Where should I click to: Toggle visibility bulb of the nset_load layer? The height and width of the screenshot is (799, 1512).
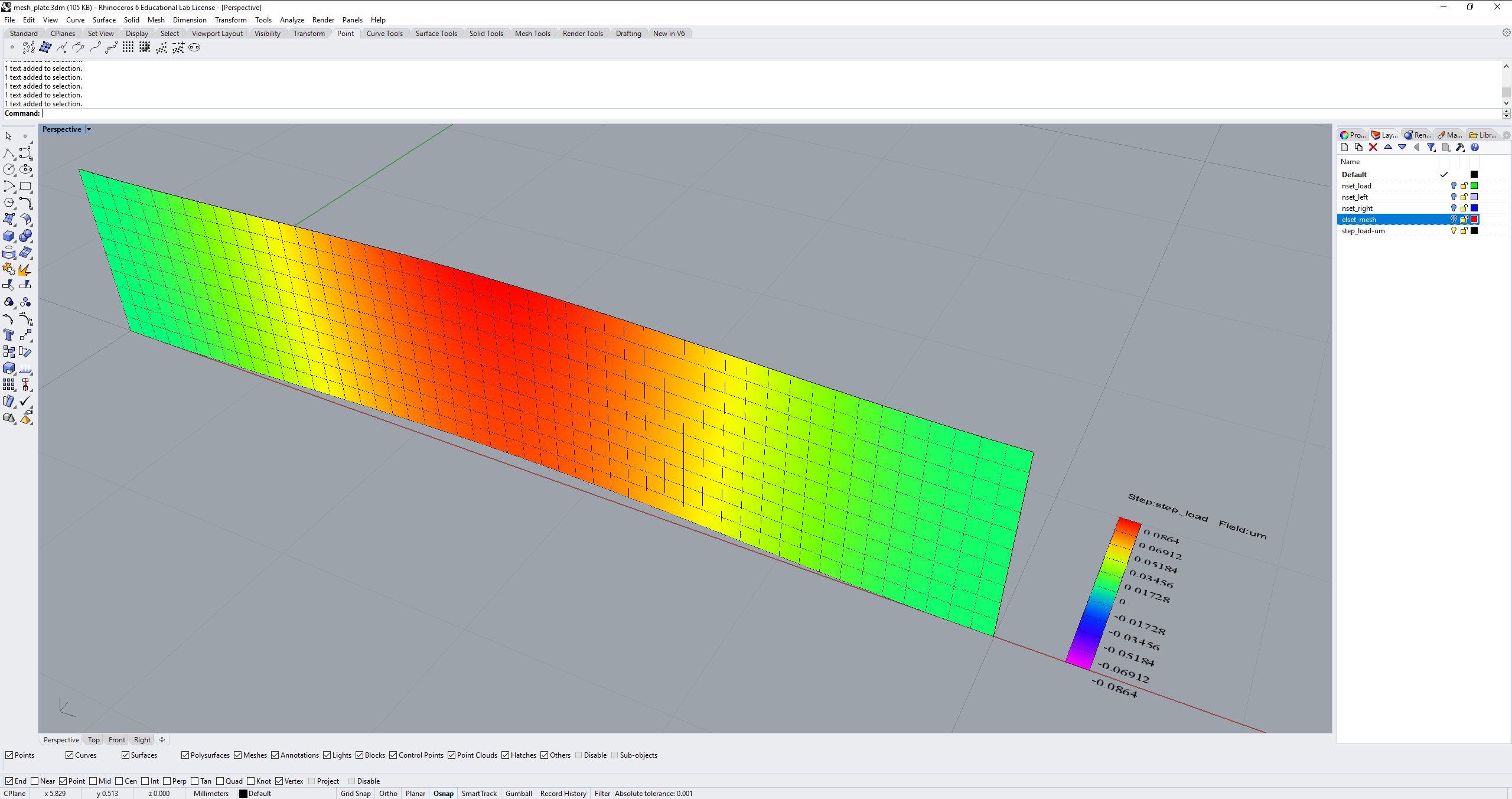coord(1454,185)
